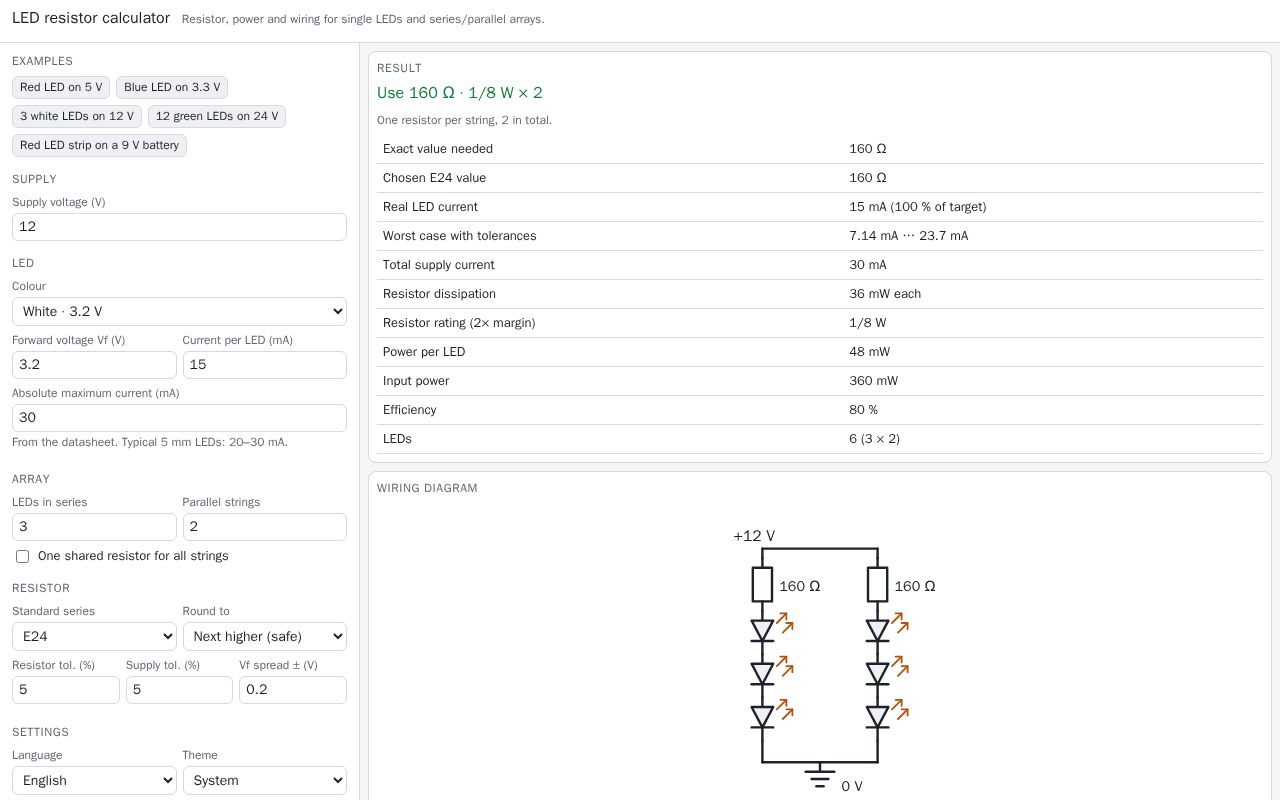Image resolution: width=1280 pixels, height=800 pixels.
Task: Click the Vf spread ± (V) field
Action: 293,690
